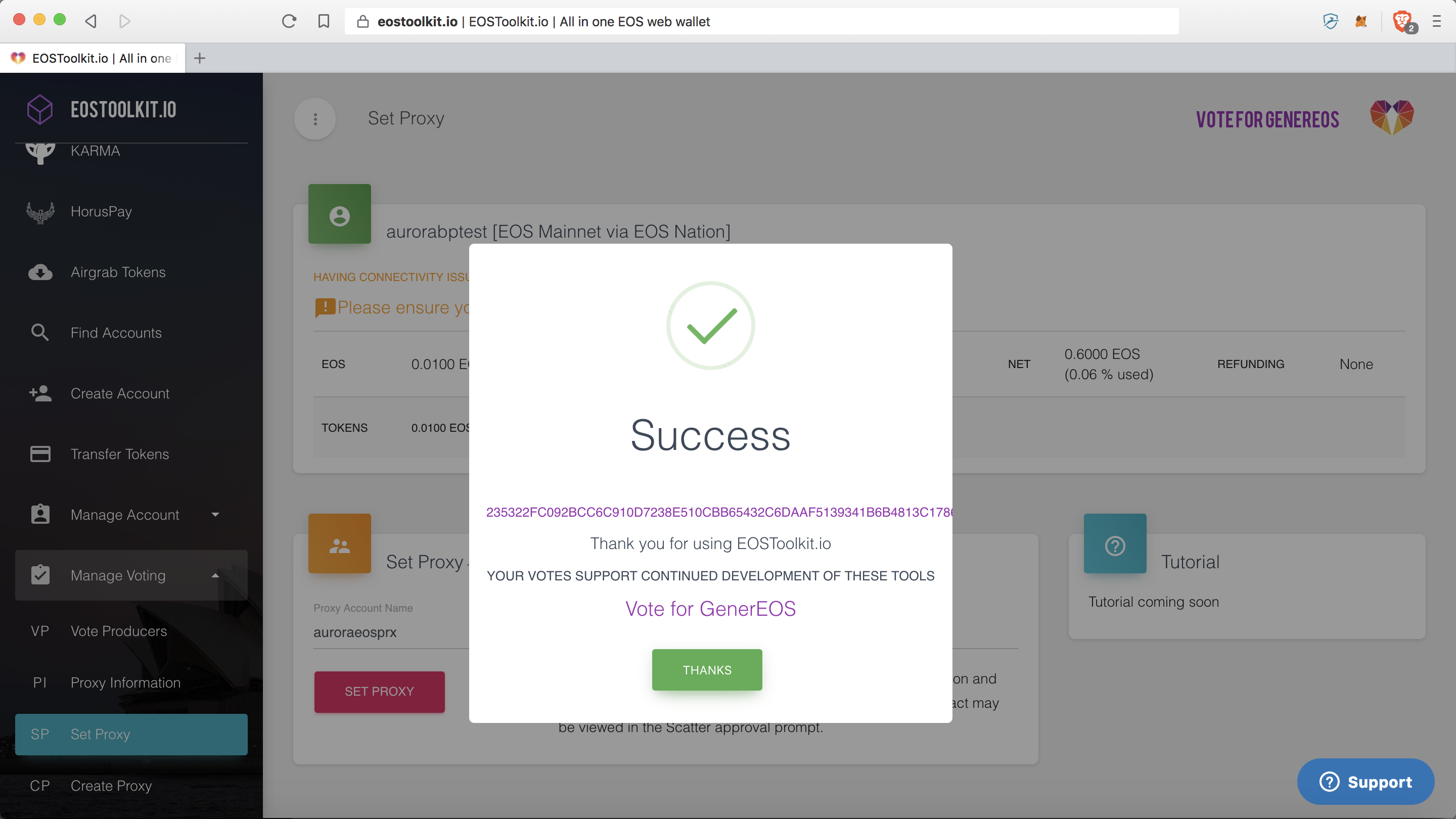The width and height of the screenshot is (1456, 819).
Task: Click the orange Set Proxy group icon
Action: coord(339,544)
